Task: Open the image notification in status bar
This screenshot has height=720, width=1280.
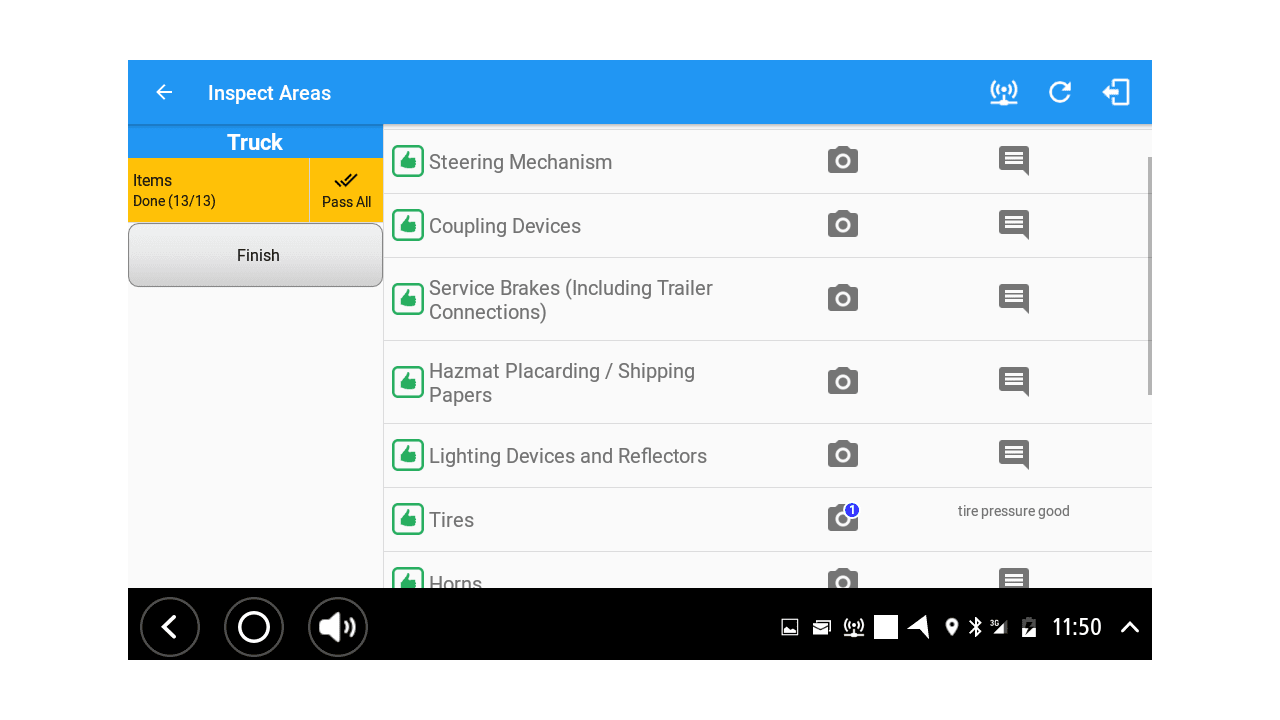Action: coord(790,627)
